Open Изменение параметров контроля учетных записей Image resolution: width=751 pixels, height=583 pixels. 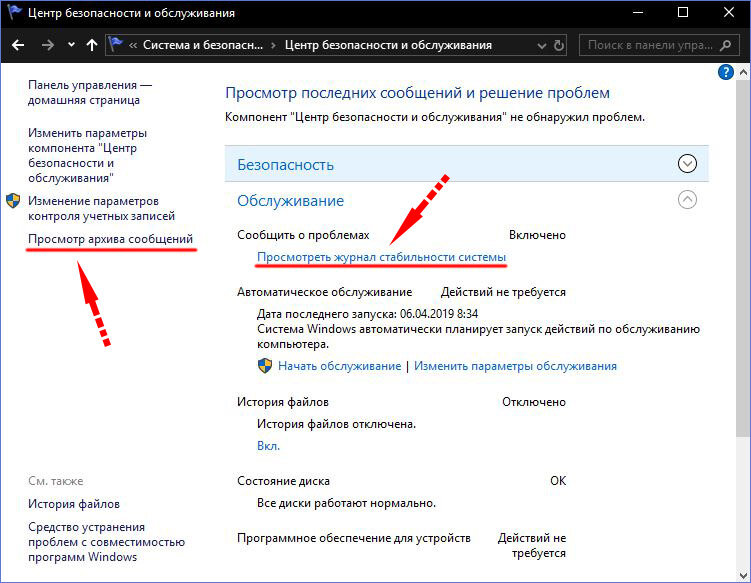pyautogui.click(x=102, y=208)
